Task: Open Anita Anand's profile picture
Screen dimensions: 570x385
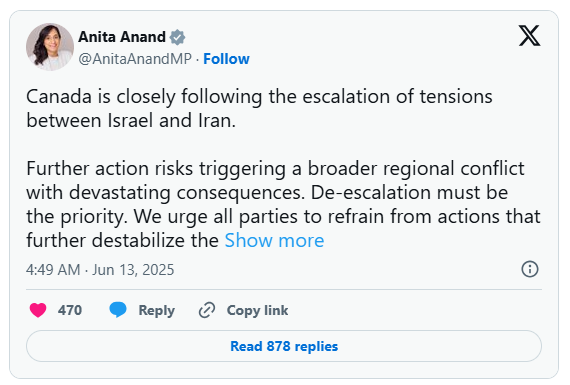Action: point(50,47)
